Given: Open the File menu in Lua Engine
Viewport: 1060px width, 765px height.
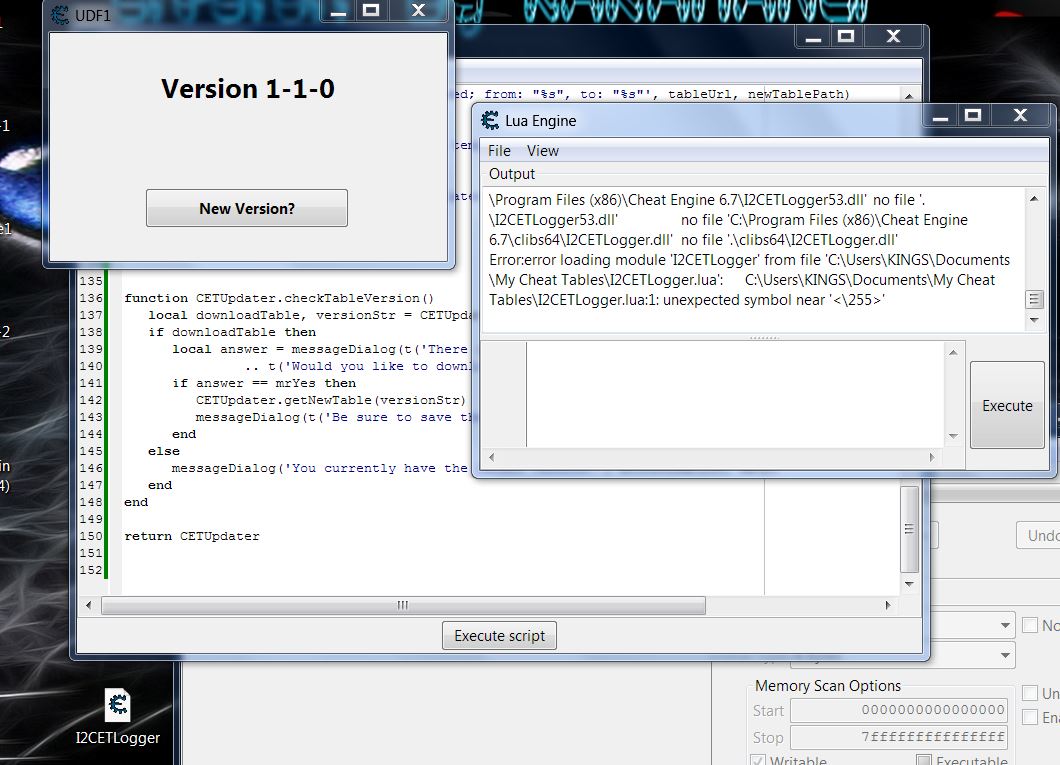Looking at the screenshot, I should click(499, 151).
